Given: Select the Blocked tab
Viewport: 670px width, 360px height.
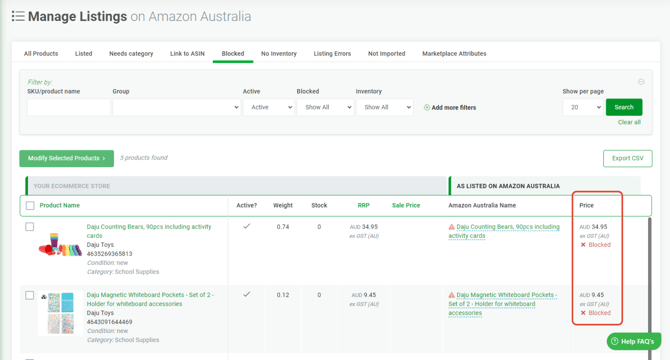Looking at the screenshot, I should 233,53.
